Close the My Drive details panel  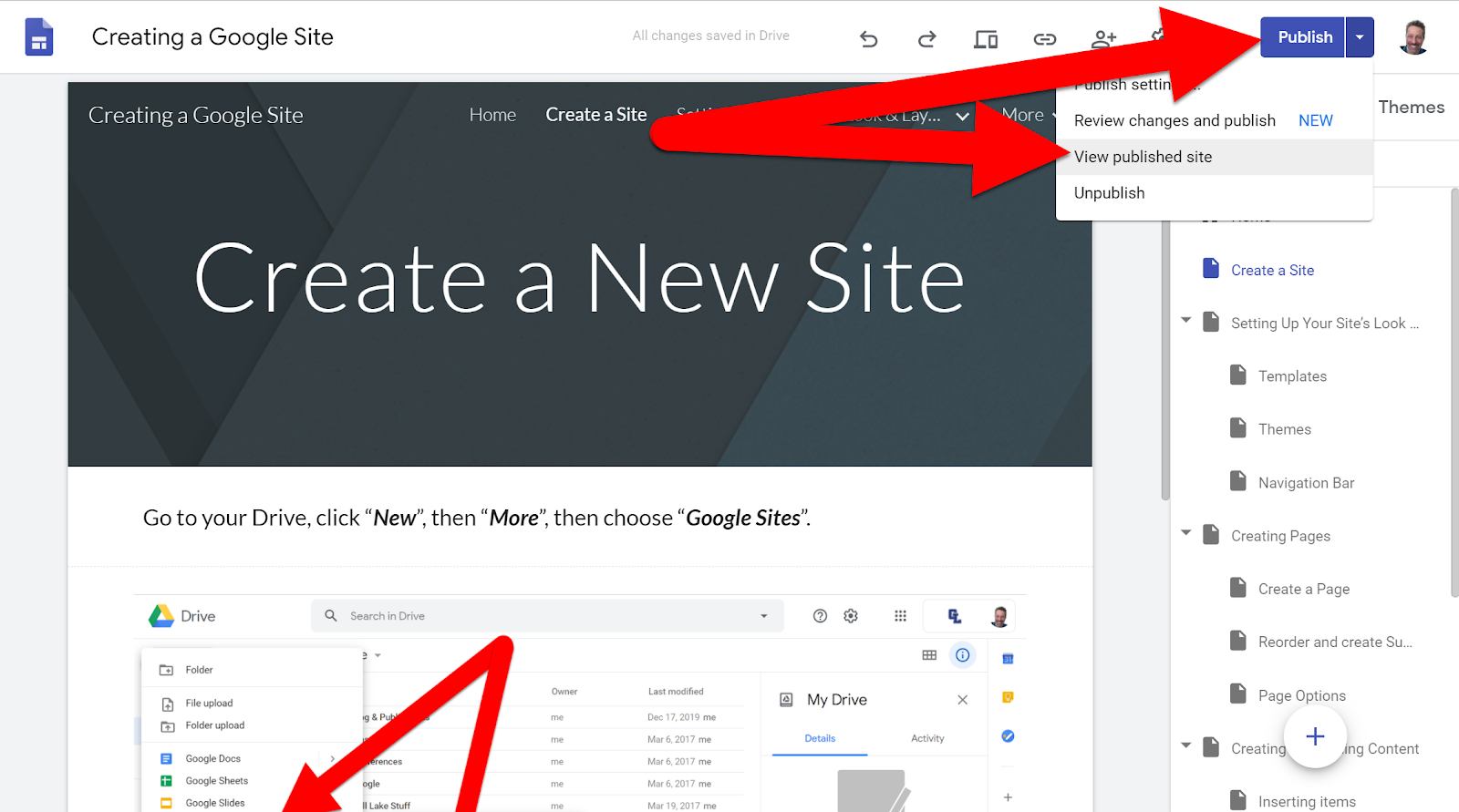(x=962, y=700)
